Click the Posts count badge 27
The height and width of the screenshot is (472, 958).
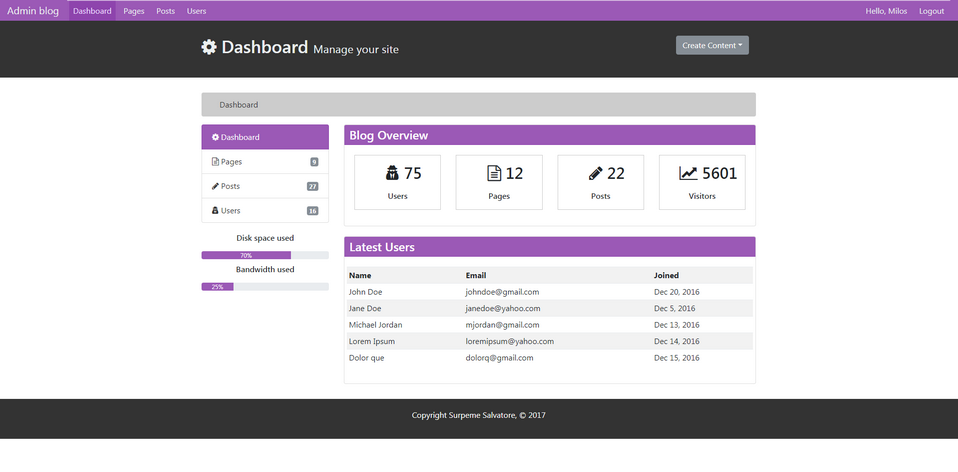pyautogui.click(x=312, y=186)
